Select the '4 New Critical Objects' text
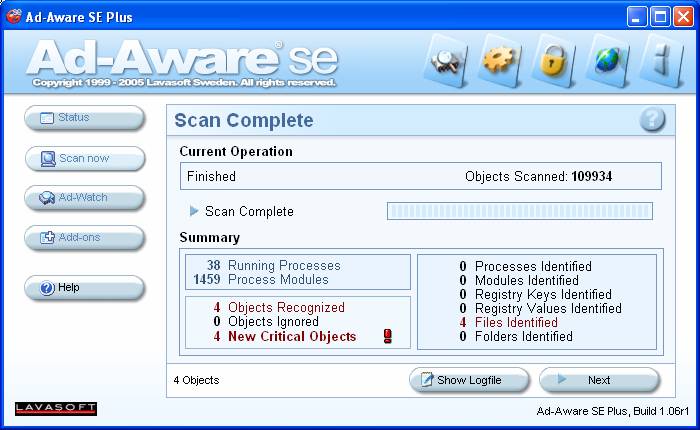 click(x=284, y=336)
